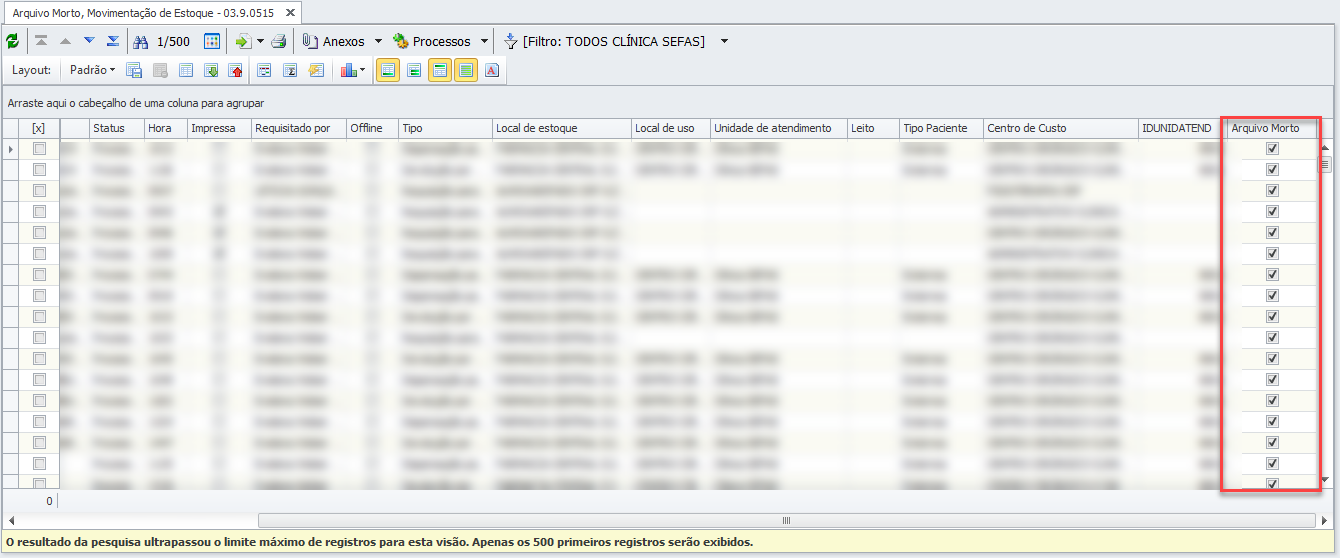1340x558 pixels.
Task: Sort by the Leito column header
Action: pos(873,128)
